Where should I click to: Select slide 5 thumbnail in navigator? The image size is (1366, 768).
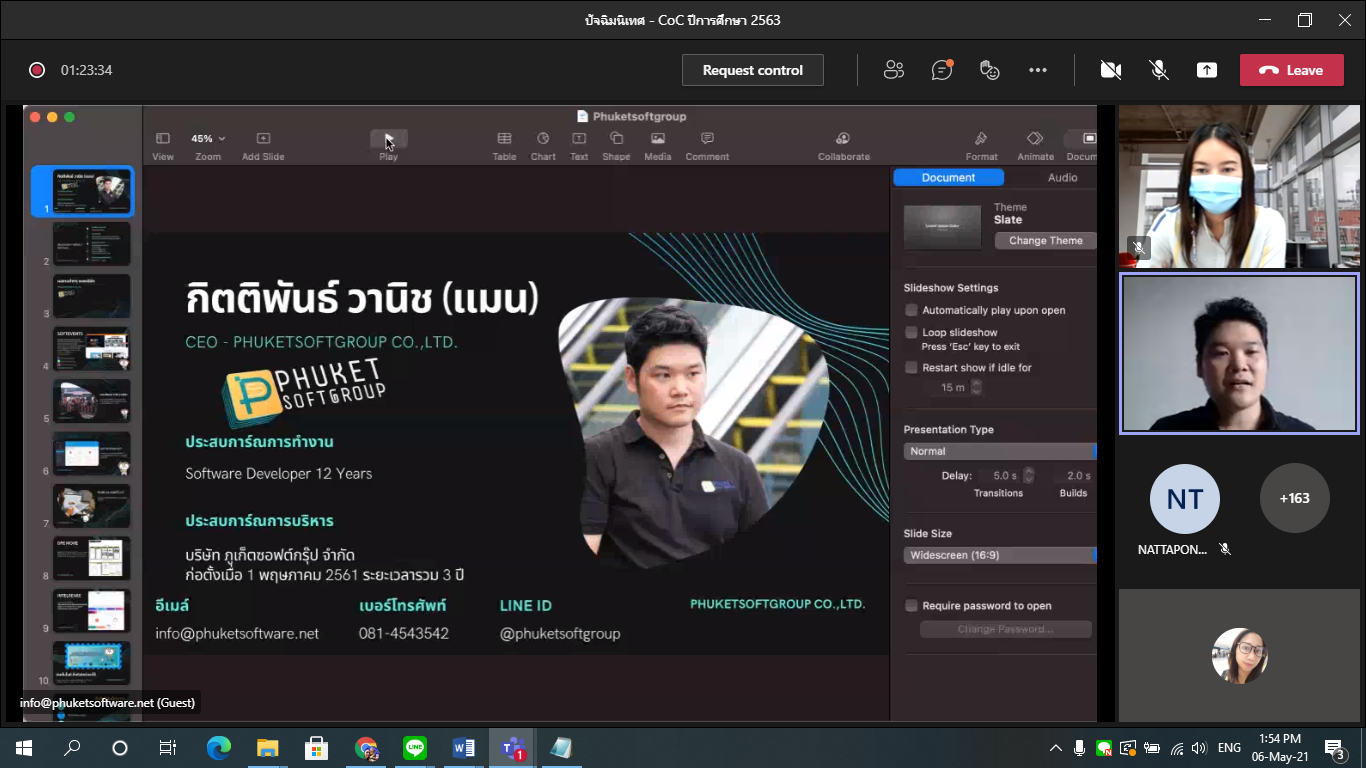point(91,401)
